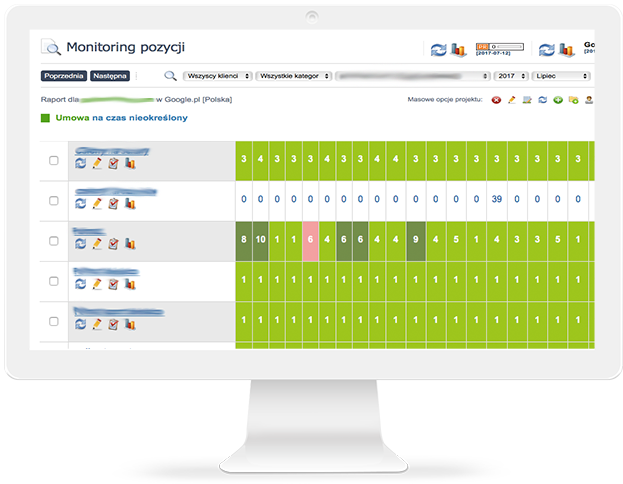Click the pencil edit icon in the second keyword row

[97, 203]
